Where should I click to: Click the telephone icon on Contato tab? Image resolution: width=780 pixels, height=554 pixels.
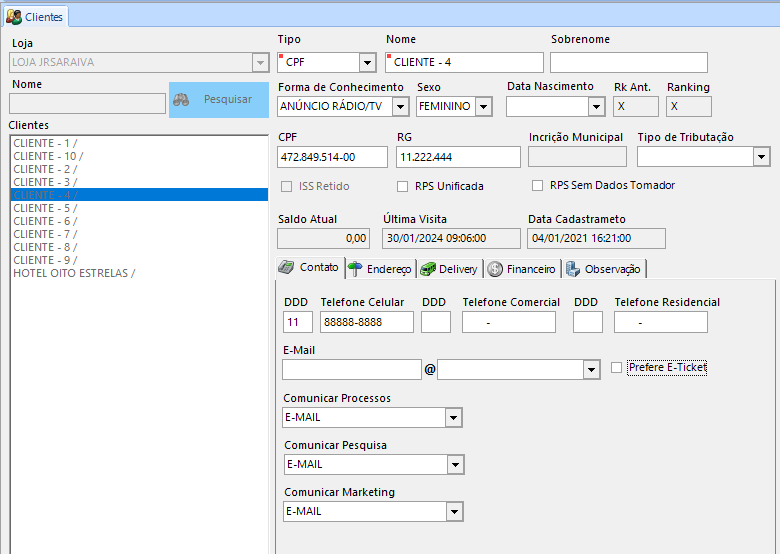pos(286,267)
